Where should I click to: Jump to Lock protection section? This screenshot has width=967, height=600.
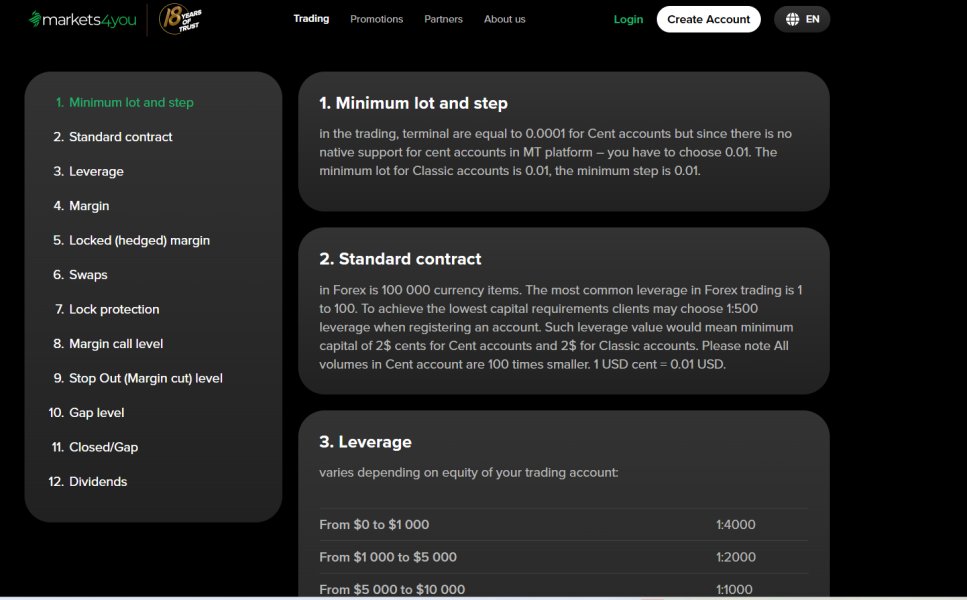point(114,310)
